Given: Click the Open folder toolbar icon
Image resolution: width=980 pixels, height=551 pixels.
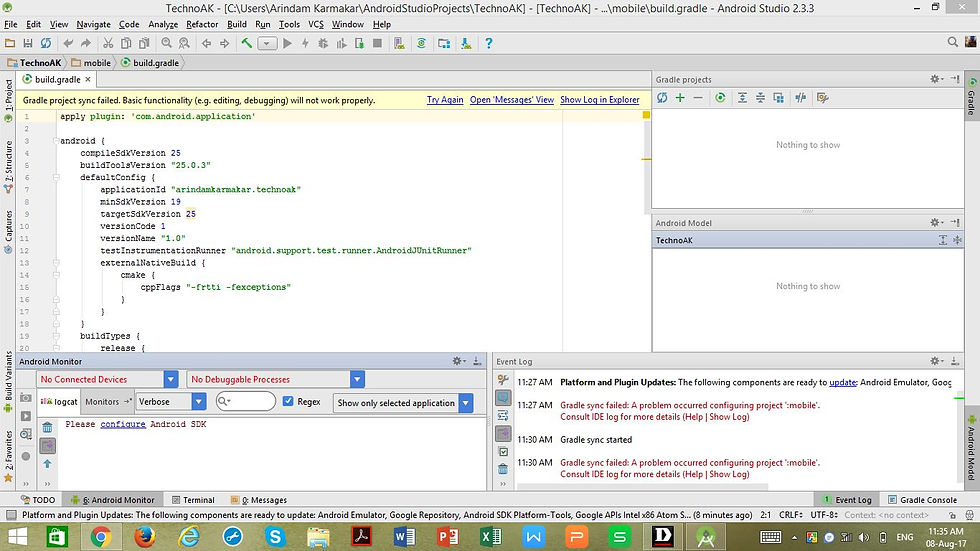Looking at the screenshot, I should (x=10, y=43).
